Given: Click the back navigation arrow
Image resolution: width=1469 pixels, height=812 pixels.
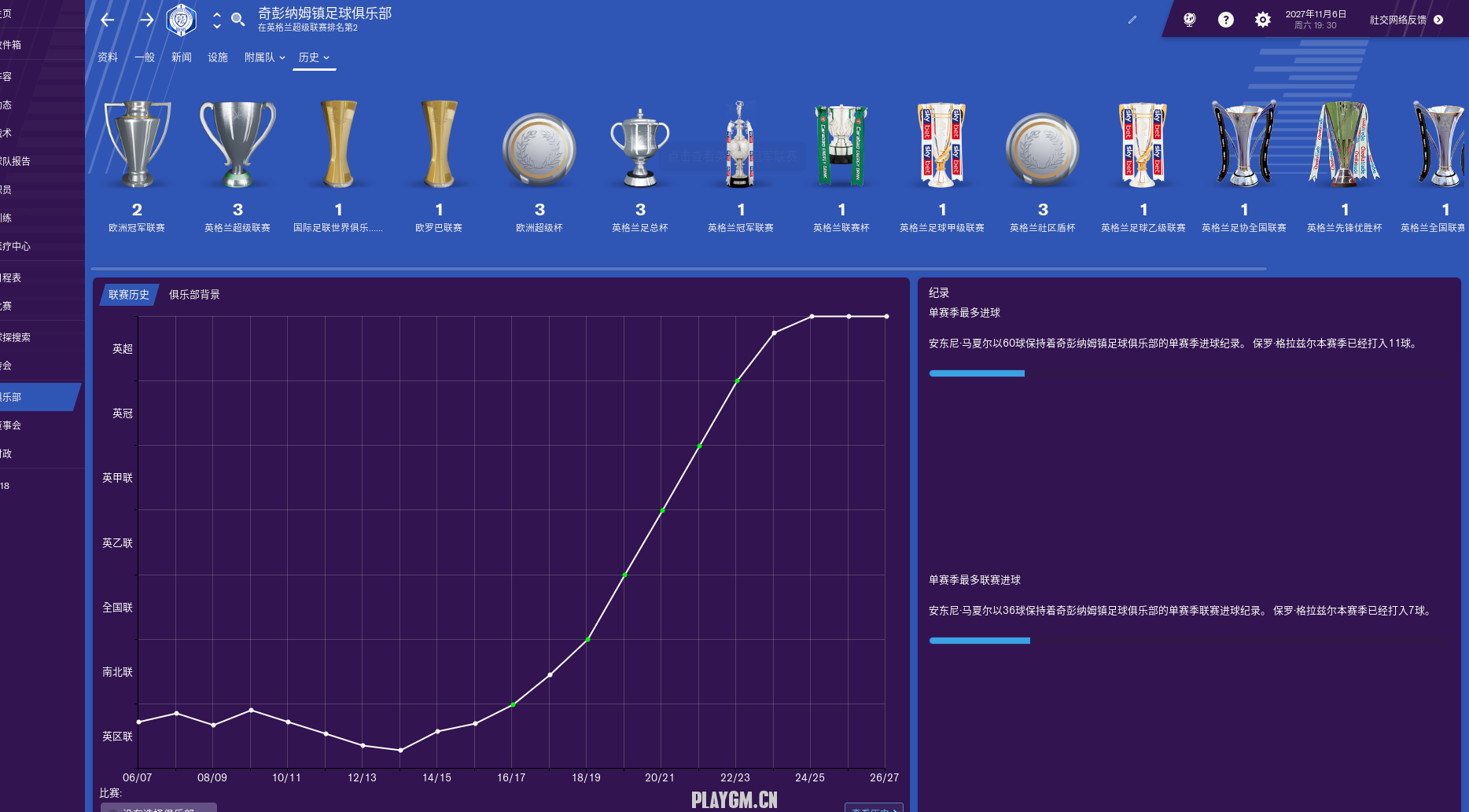Looking at the screenshot, I should pyautogui.click(x=108, y=20).
